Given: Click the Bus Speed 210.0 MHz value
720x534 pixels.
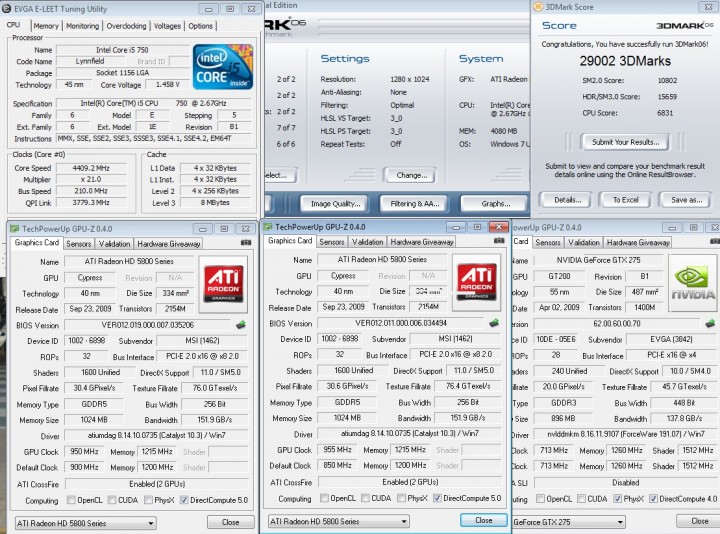Looking at the screenshot, I should pyautogui.click(x=91, y=191).
